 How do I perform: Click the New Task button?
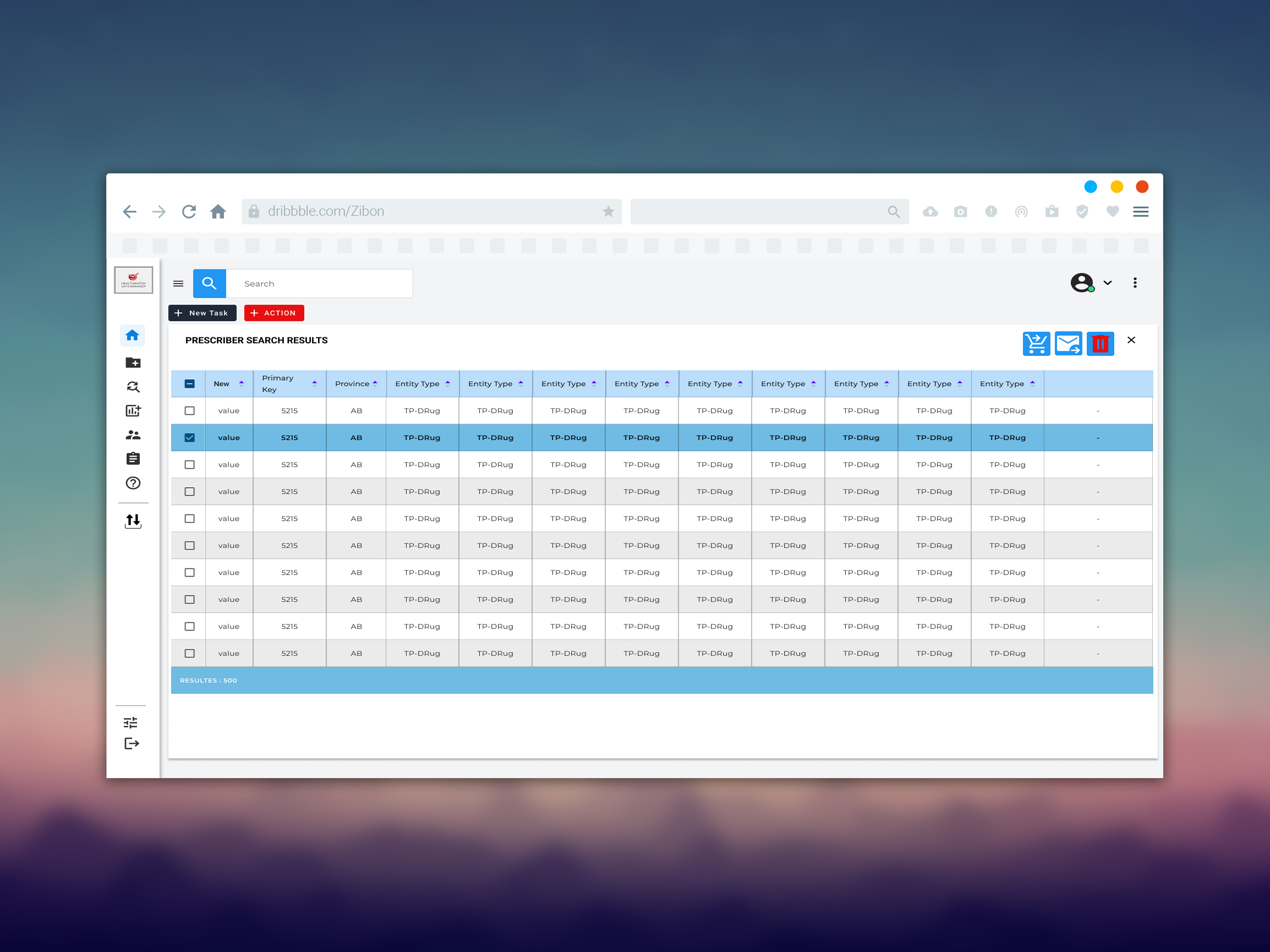(x=202, y=313)
